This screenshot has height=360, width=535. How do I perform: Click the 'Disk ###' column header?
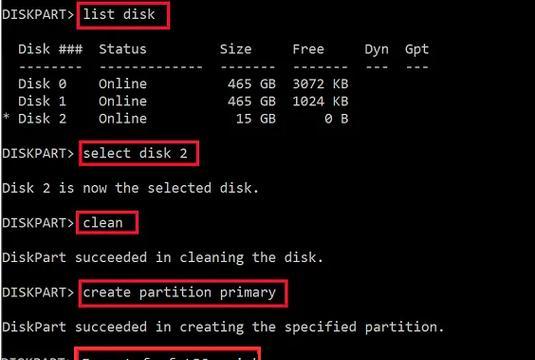[x=50, y=49]
